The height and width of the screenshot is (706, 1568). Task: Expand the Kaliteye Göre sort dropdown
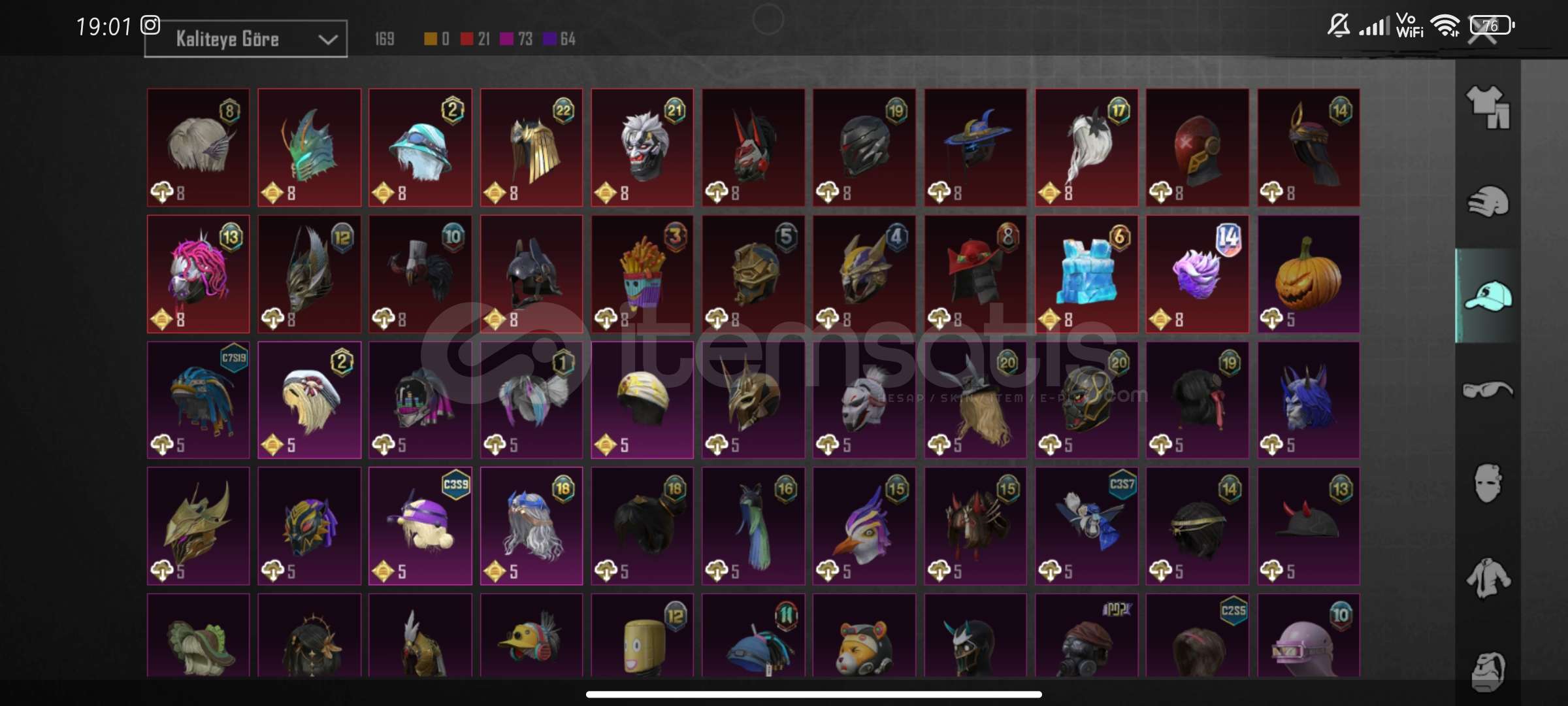[246, 39]
